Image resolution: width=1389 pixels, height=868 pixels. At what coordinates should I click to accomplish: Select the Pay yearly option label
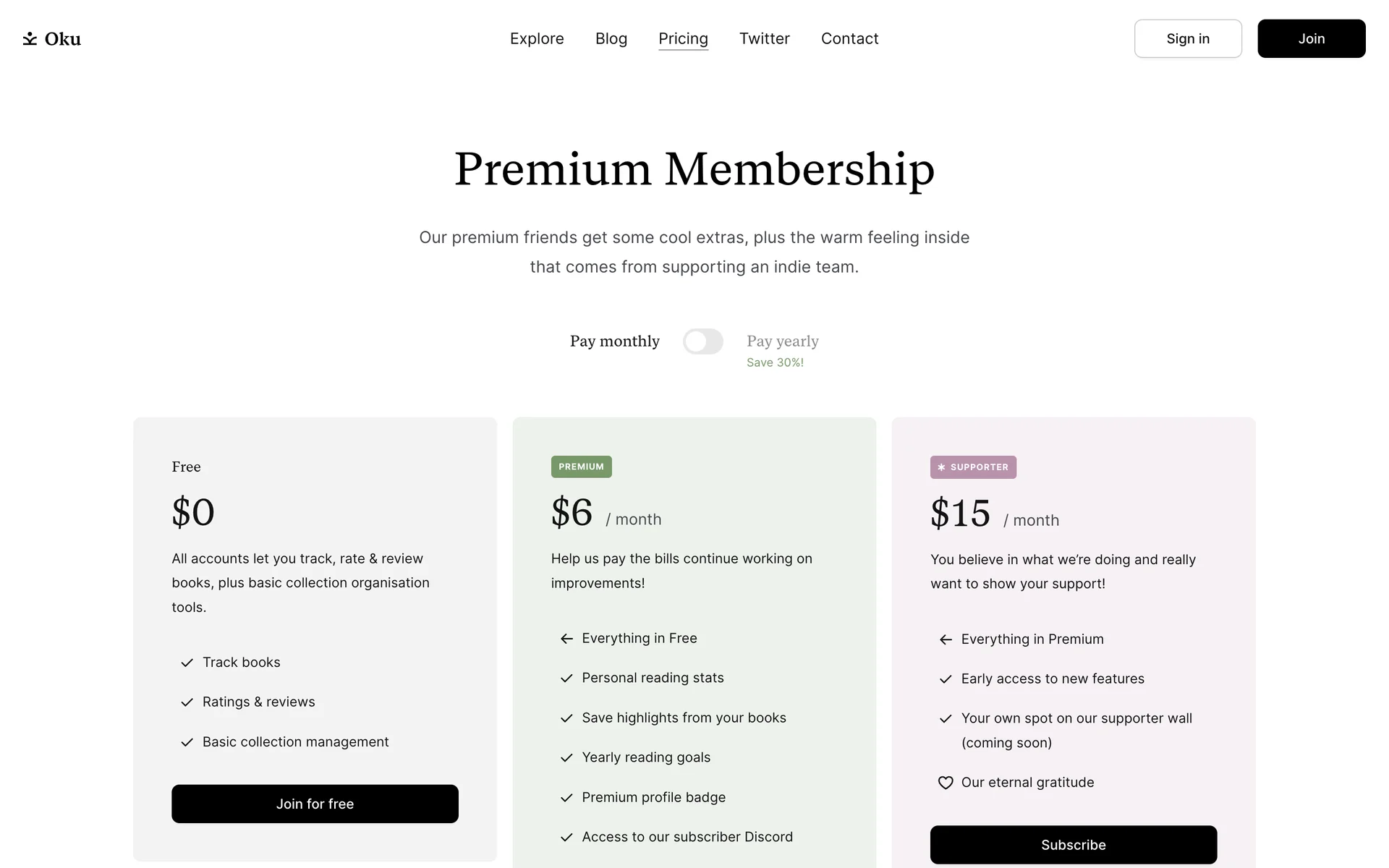tap(782, 341)
